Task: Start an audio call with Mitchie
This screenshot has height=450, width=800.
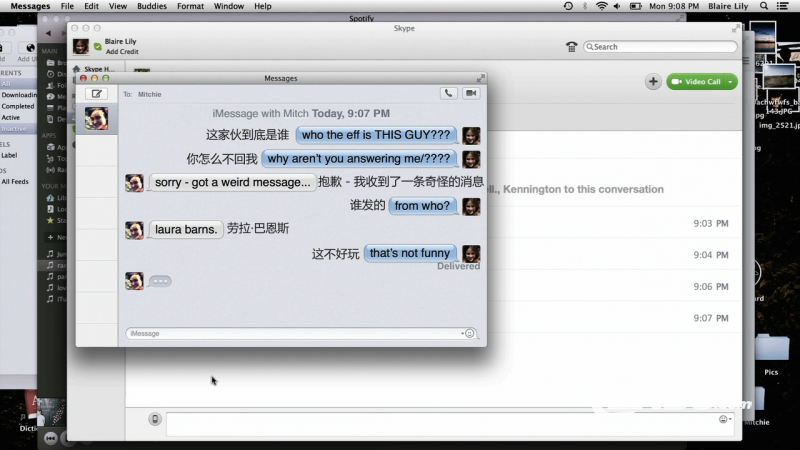Action: coord(448,93)
